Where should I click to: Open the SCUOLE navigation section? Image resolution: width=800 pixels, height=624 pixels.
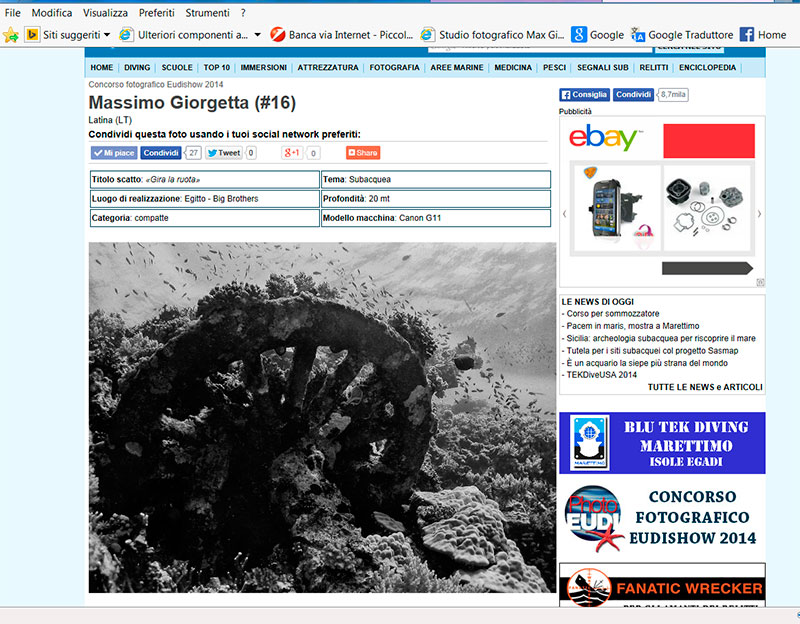(x=177, y=67)
